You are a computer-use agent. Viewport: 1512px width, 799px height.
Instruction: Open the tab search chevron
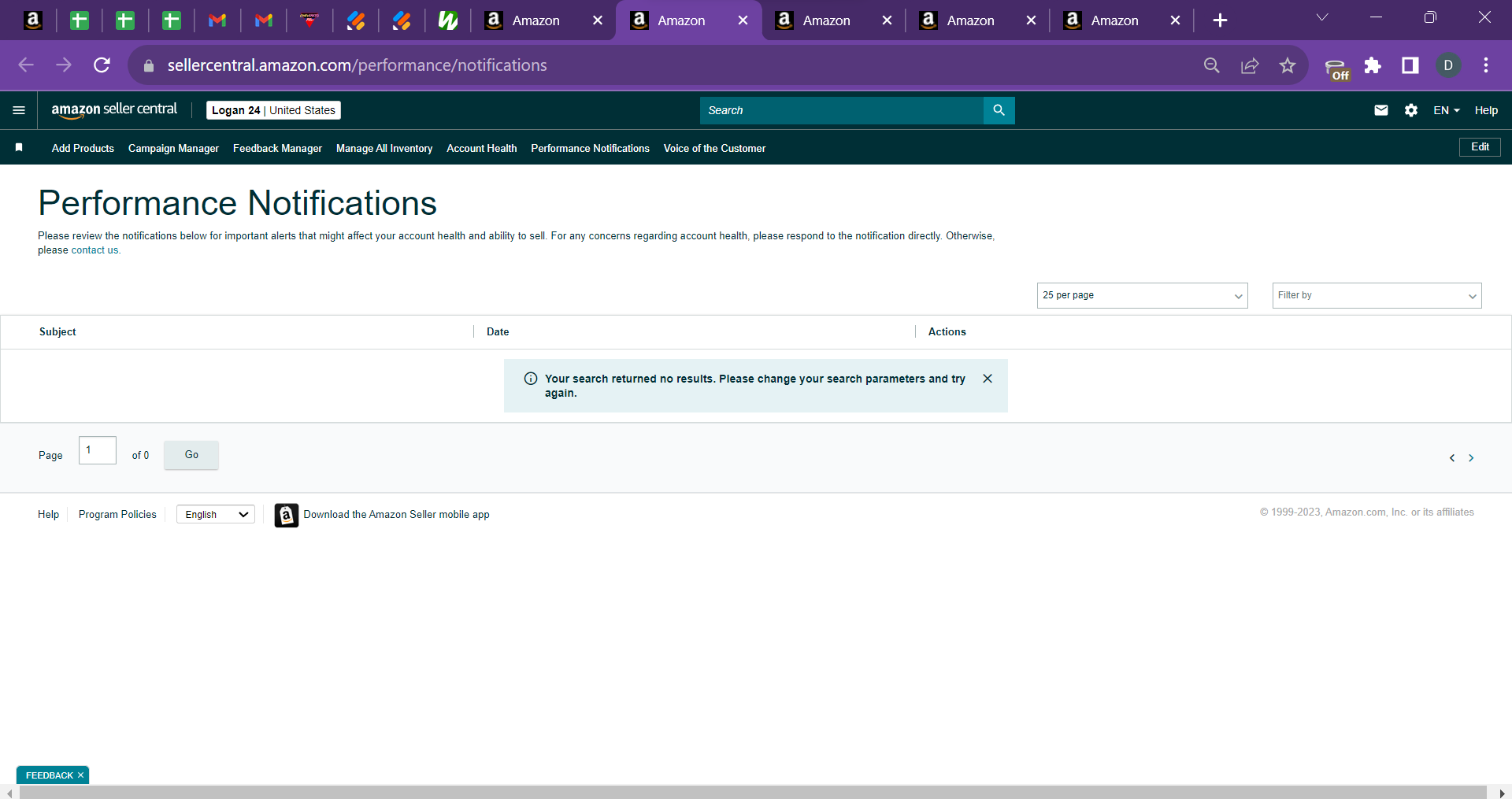(x=1322, y=17)
